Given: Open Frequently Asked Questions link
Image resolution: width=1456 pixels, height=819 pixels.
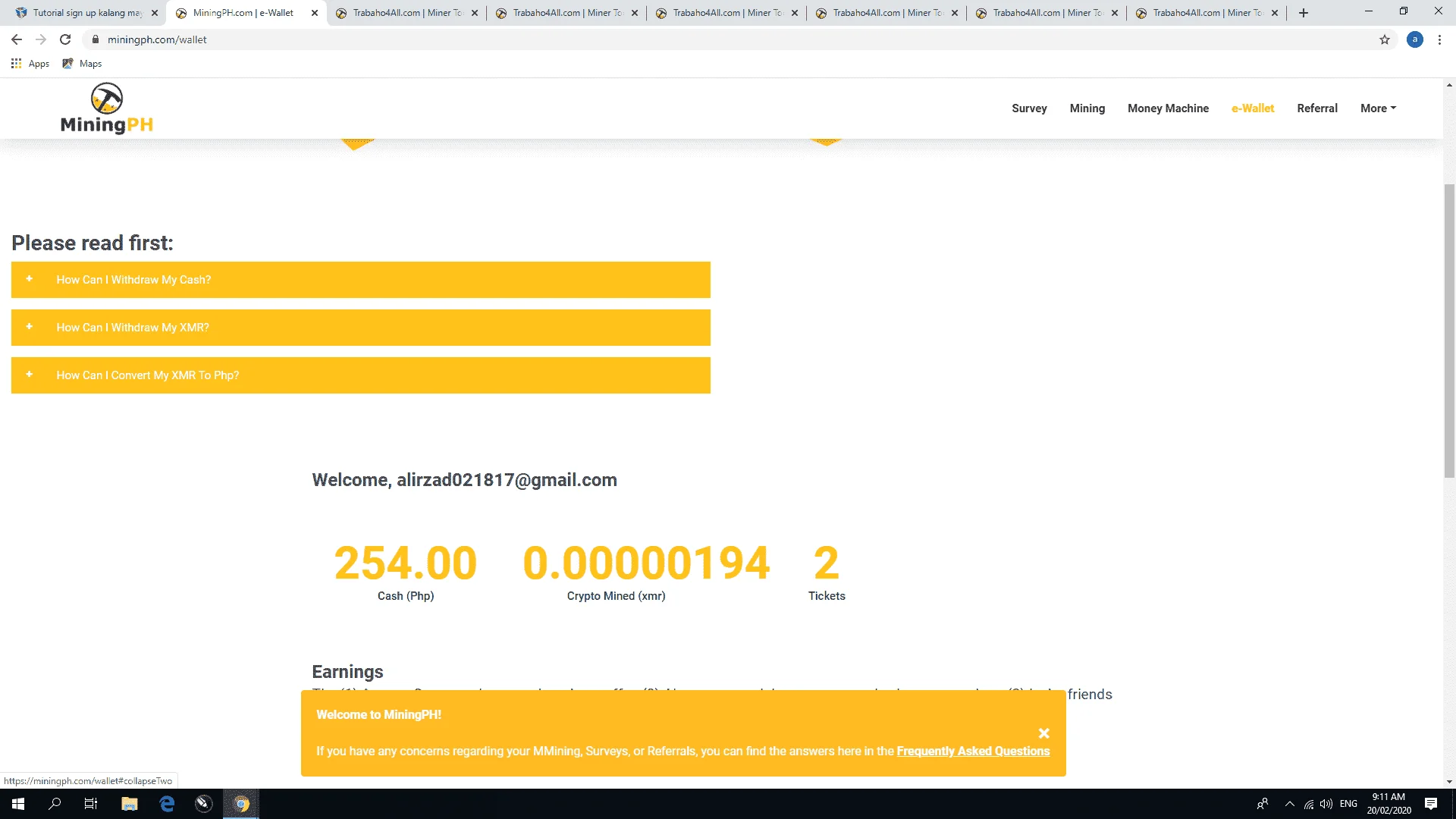Looking at the screenshot, I should (973, 751).
